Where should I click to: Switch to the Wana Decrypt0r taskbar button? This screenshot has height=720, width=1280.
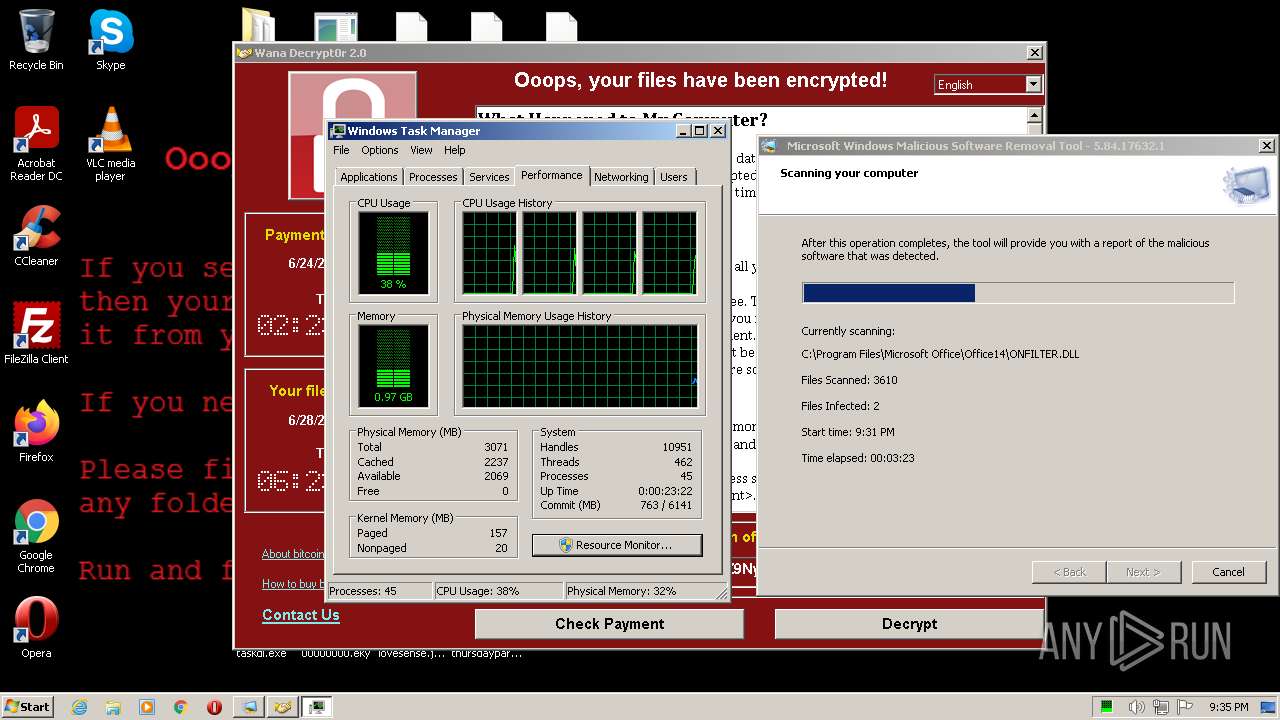coord(283,707)
